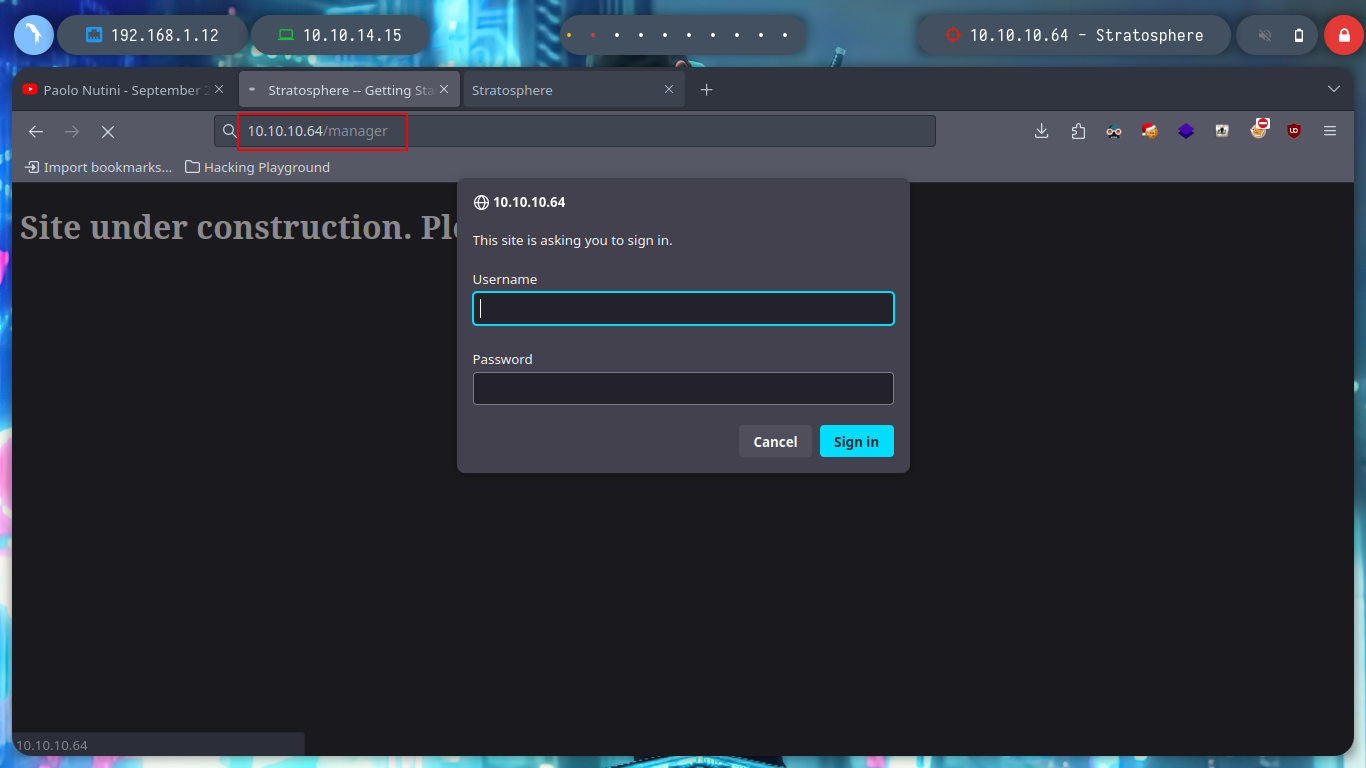Click the Sign in button
This screenshot has width=1366, height=768.
857,441
